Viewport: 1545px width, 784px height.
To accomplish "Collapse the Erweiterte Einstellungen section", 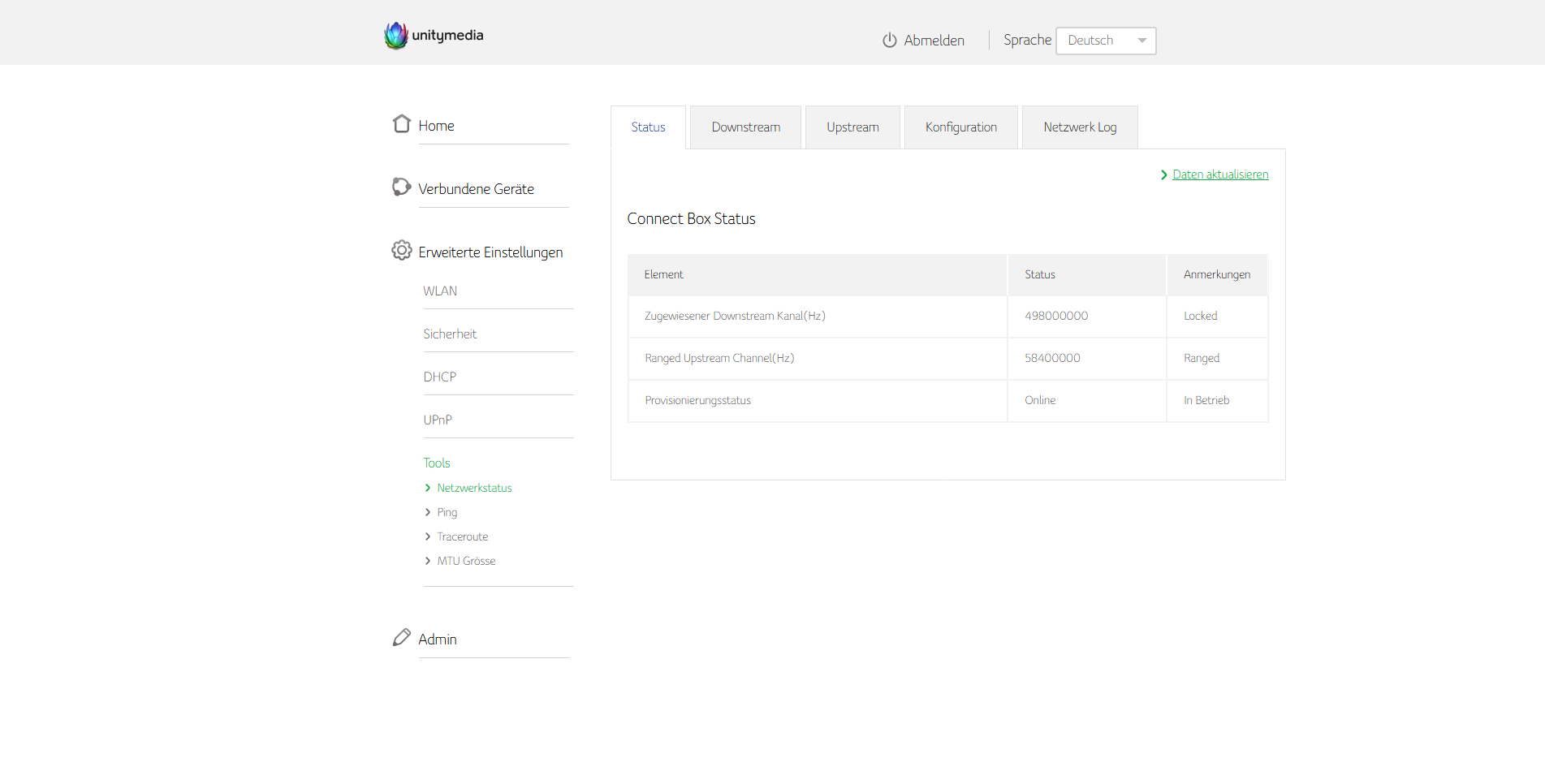I will [x=490, y=252].
